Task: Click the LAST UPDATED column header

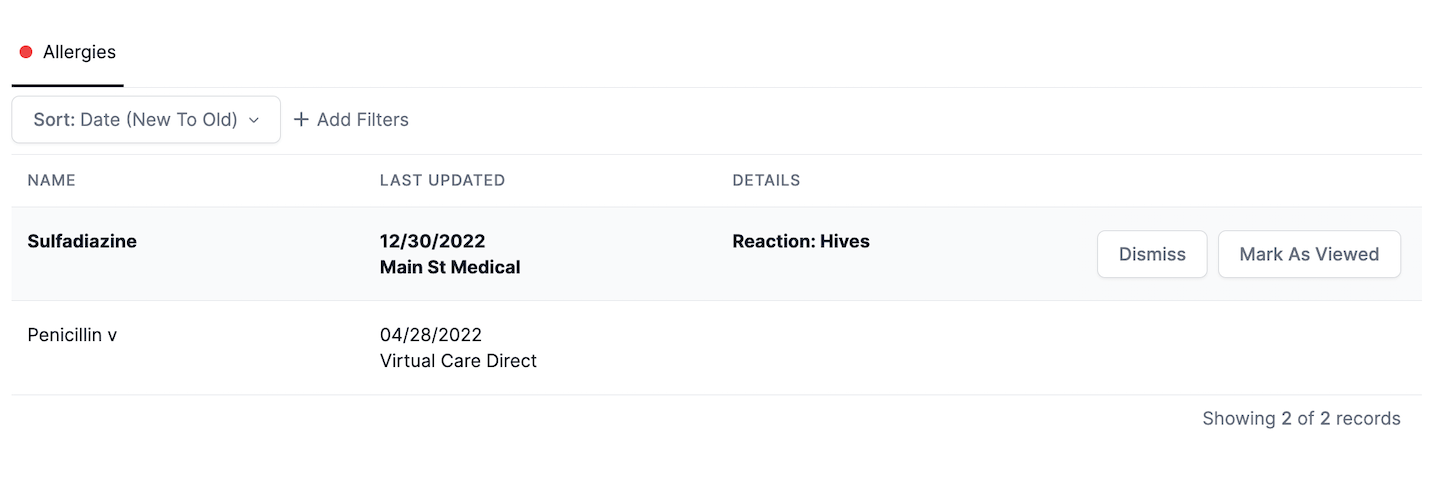Action: tap(442, 181)
